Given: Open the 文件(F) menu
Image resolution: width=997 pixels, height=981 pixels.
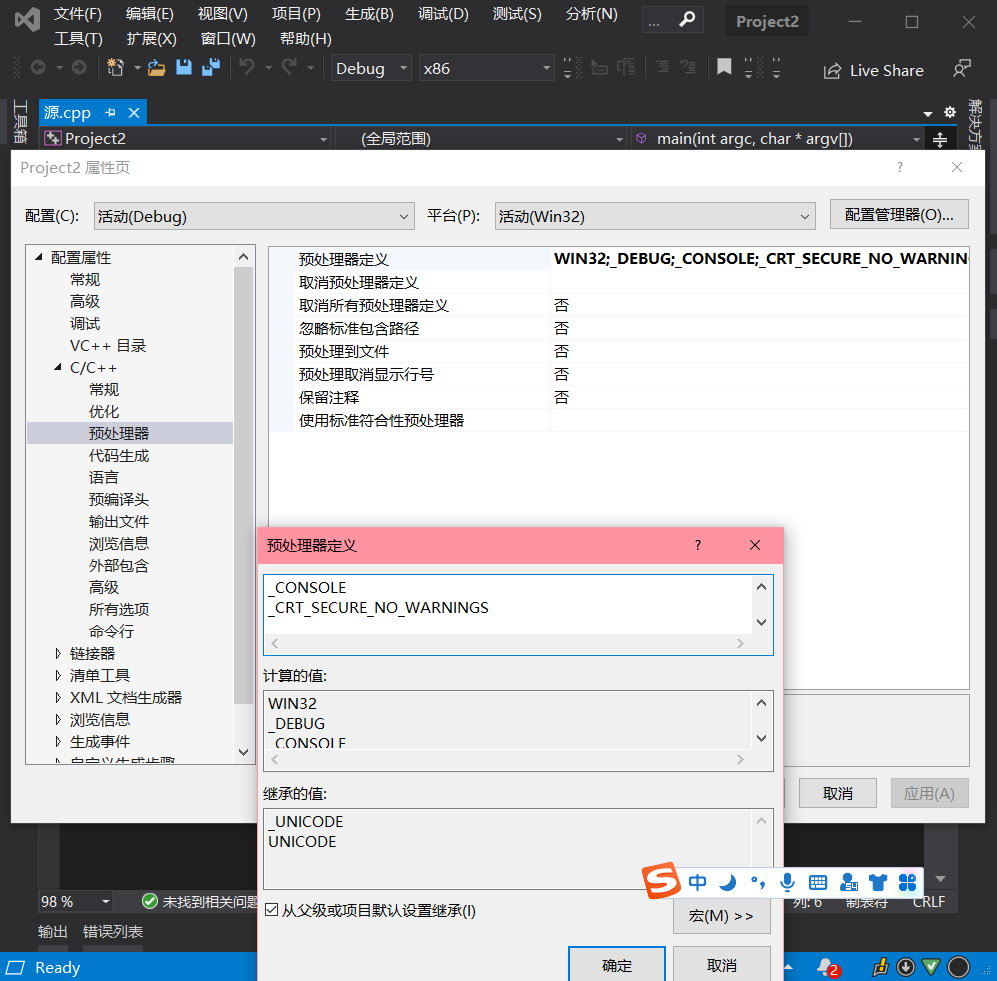Looking at the screenshot, I should click(78, 14).
